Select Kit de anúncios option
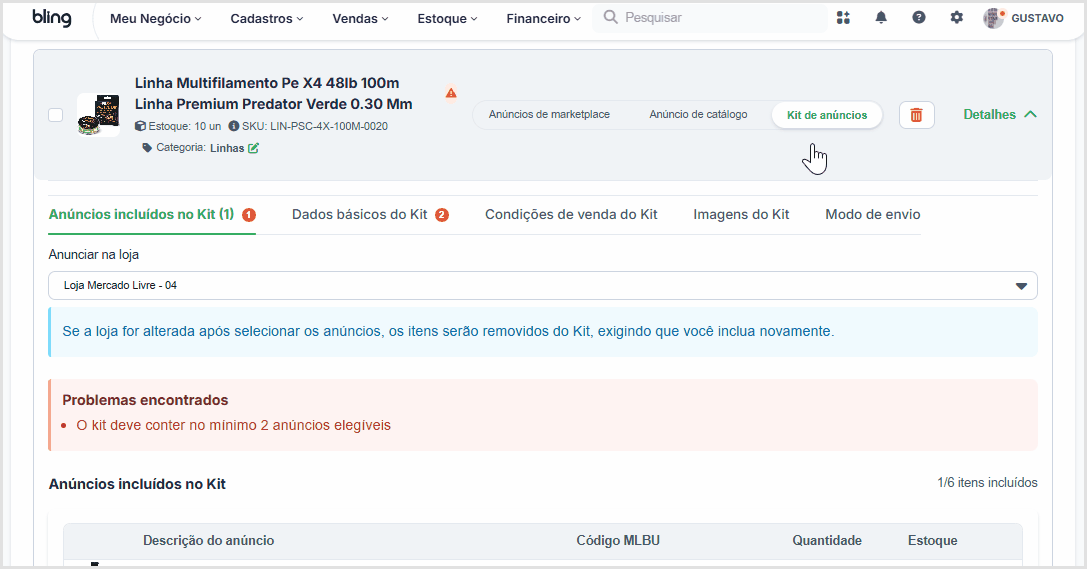The width and height of the screenshot is (1087, 569). click(827, 115)
